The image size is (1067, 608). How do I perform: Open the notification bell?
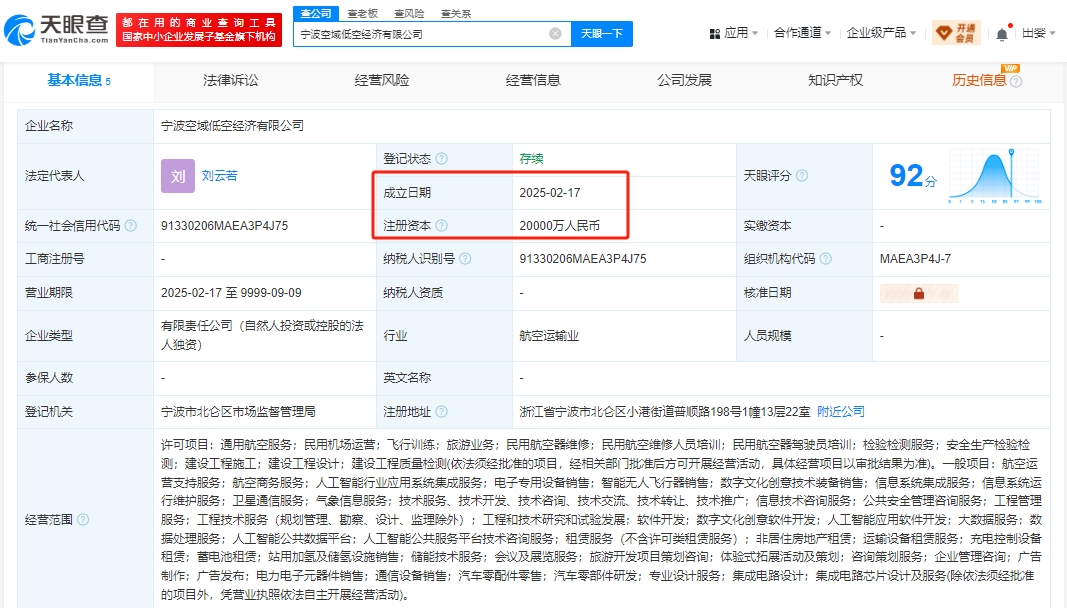coord(1002,34)
